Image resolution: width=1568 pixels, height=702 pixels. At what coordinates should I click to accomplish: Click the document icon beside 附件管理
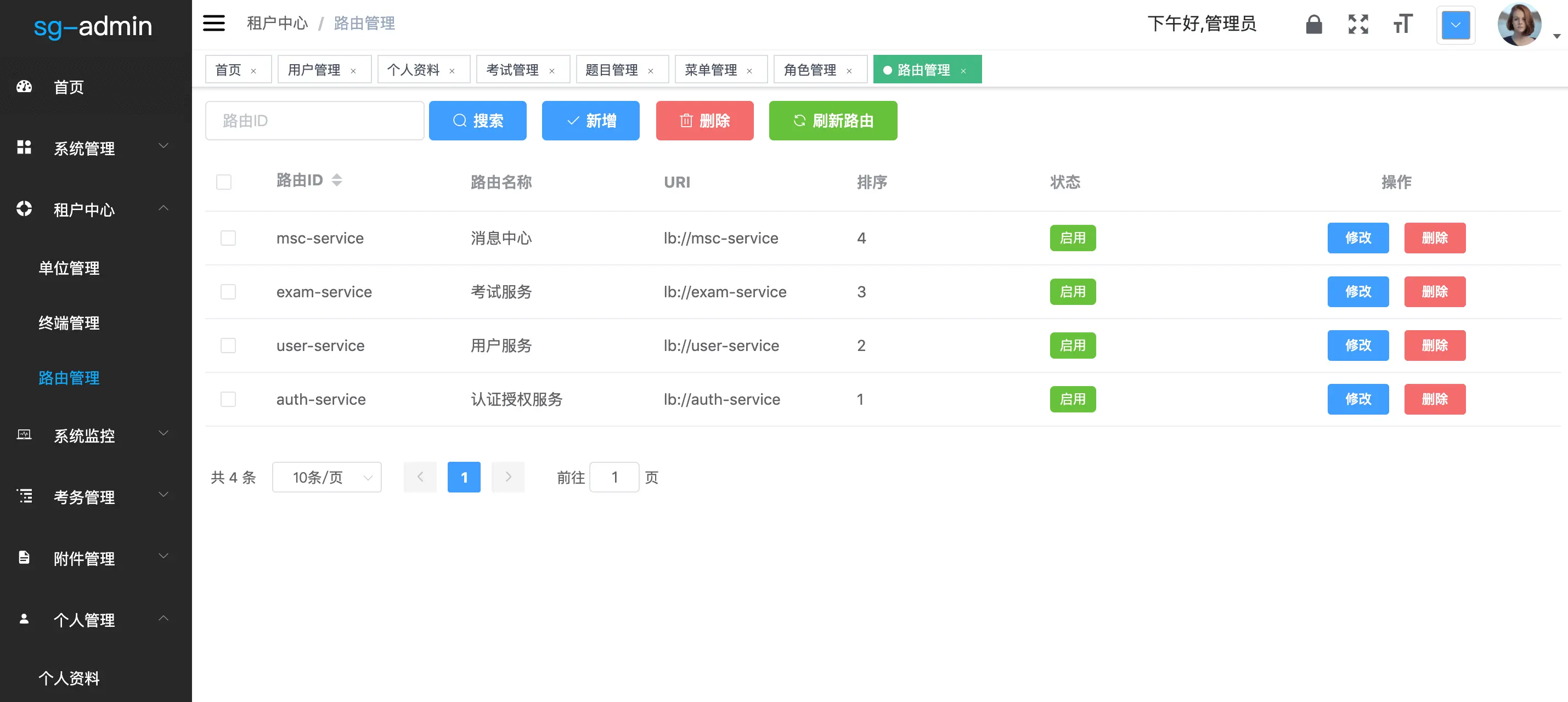[x=24, y=558]
